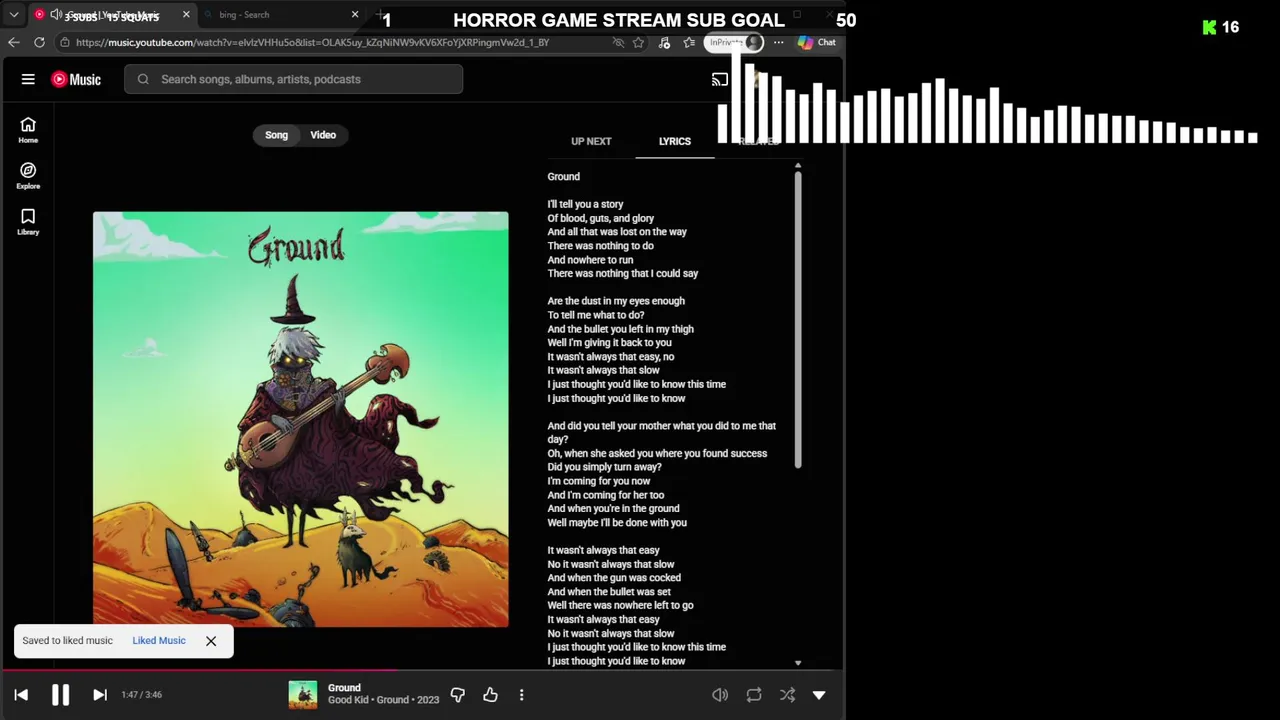Screen dimensions: 1280x720
Task: Open the browser tab search dropdown
Action: (x=14, y=15)
